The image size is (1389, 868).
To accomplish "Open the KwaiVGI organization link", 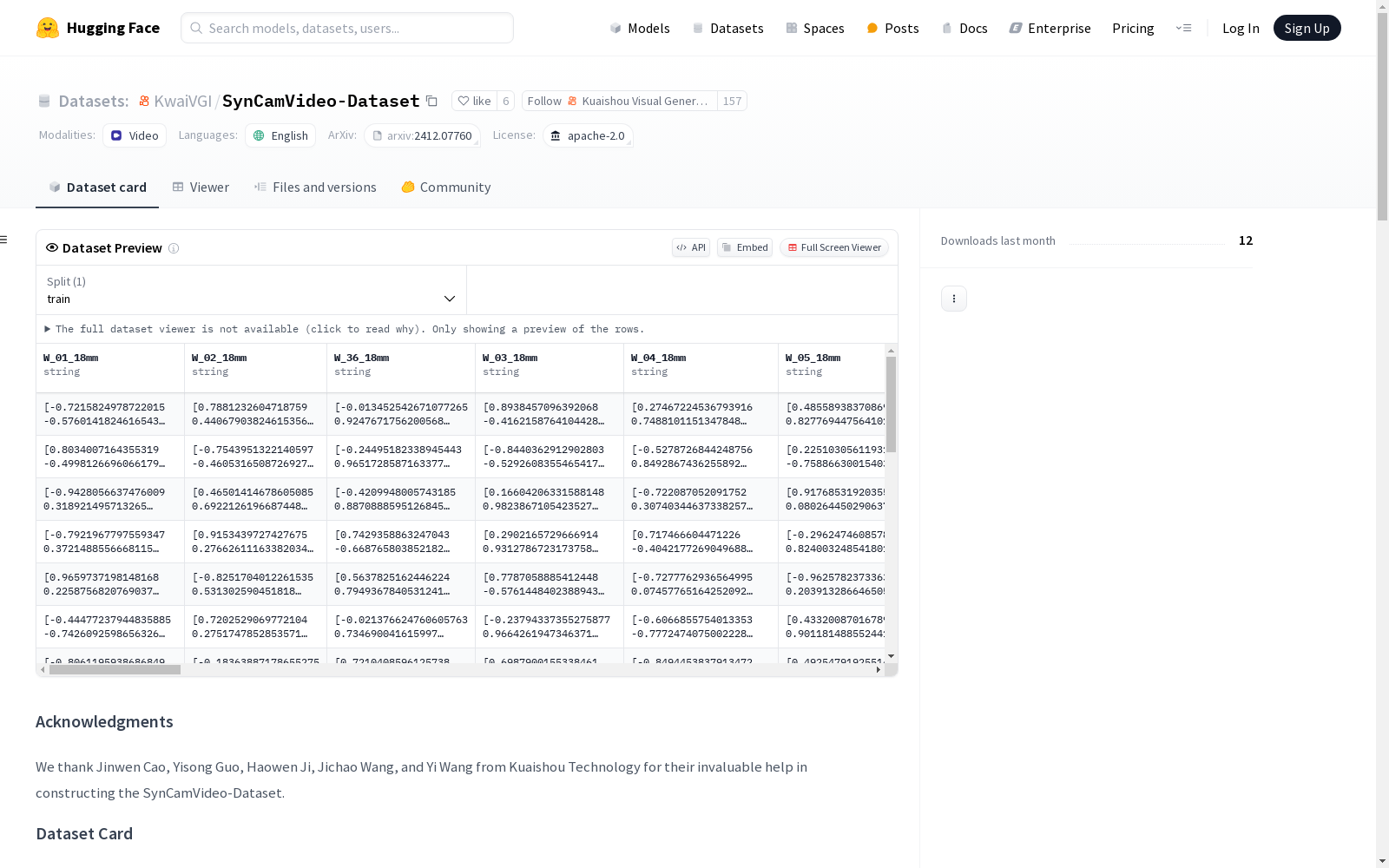I will click(x=183, y=101).
